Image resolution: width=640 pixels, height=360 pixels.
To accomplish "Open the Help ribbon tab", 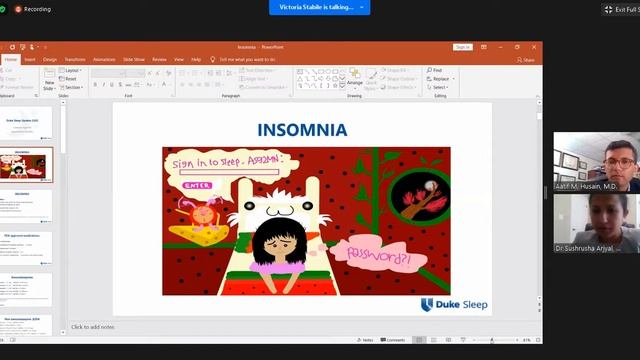I will tap(196, 60).
